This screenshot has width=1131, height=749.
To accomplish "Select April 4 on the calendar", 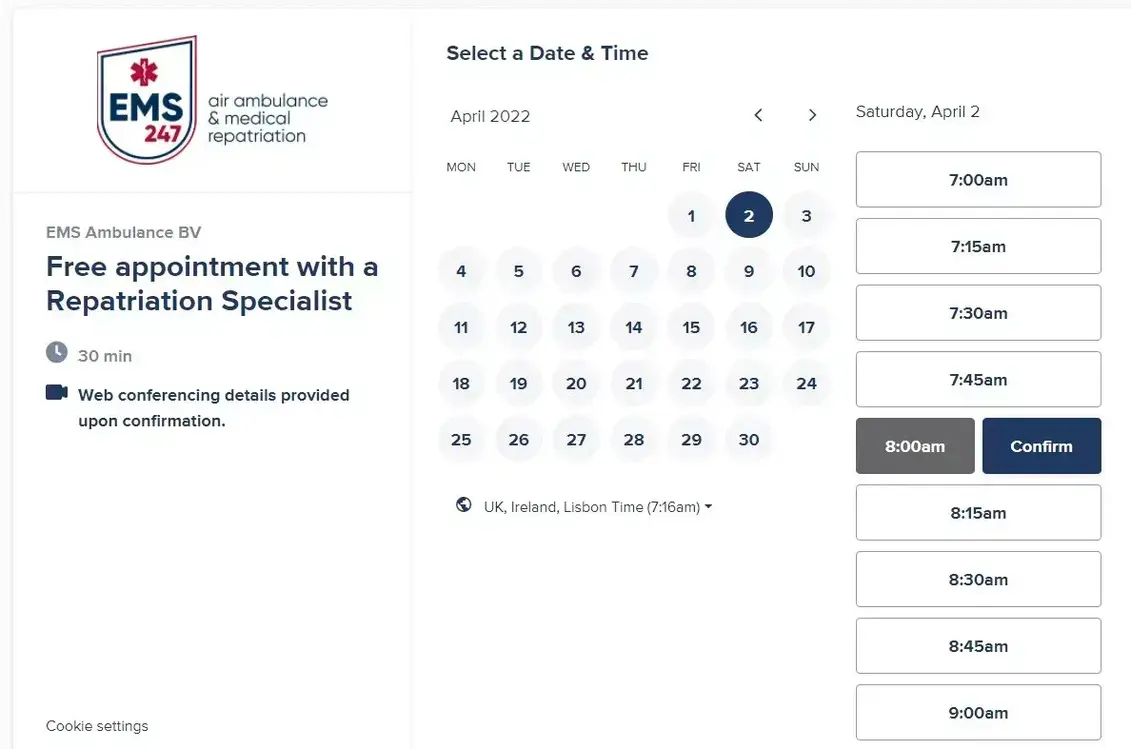I will pos(461,271).
